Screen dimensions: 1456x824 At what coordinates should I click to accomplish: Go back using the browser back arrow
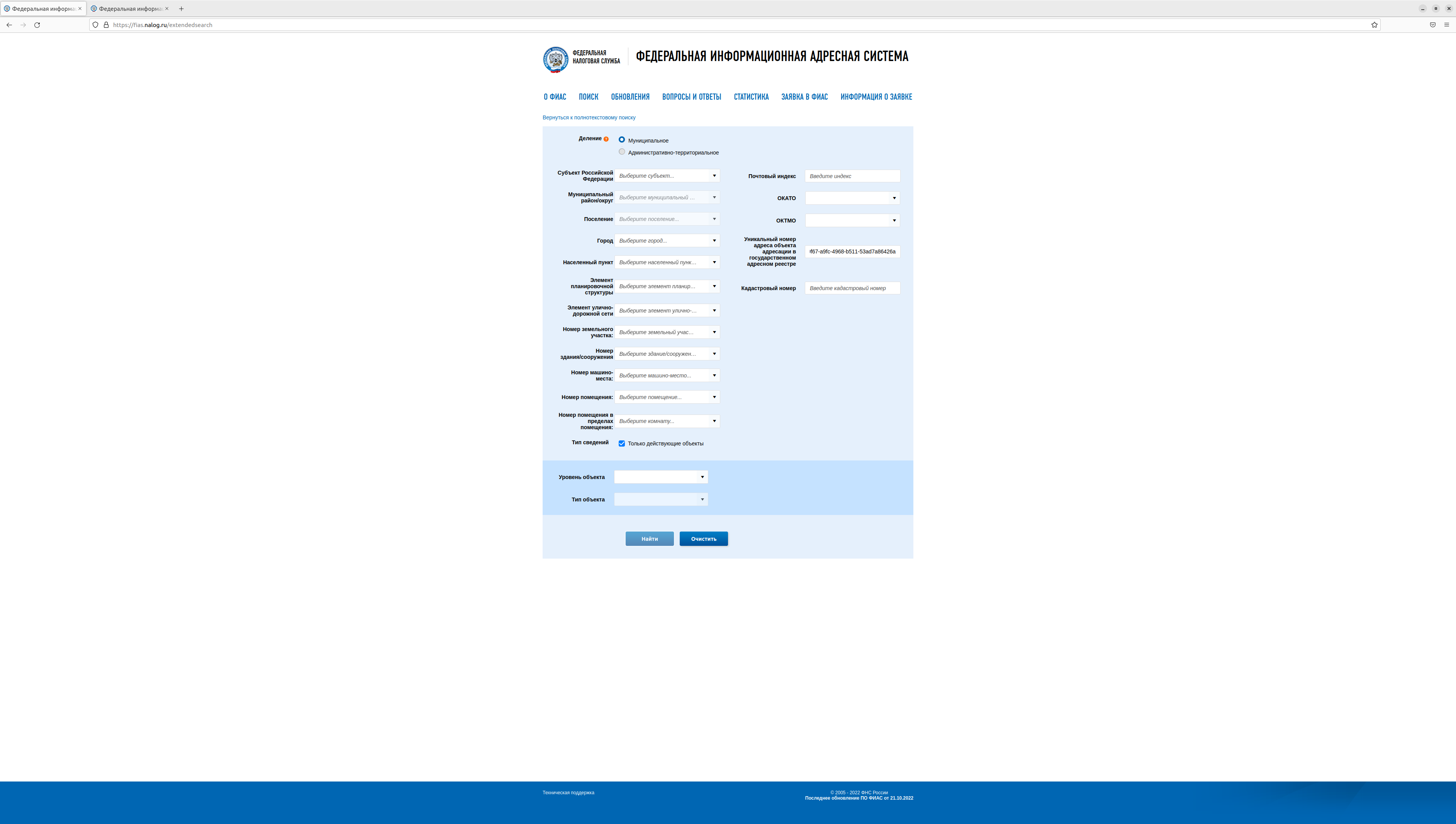tap(9, 25)
